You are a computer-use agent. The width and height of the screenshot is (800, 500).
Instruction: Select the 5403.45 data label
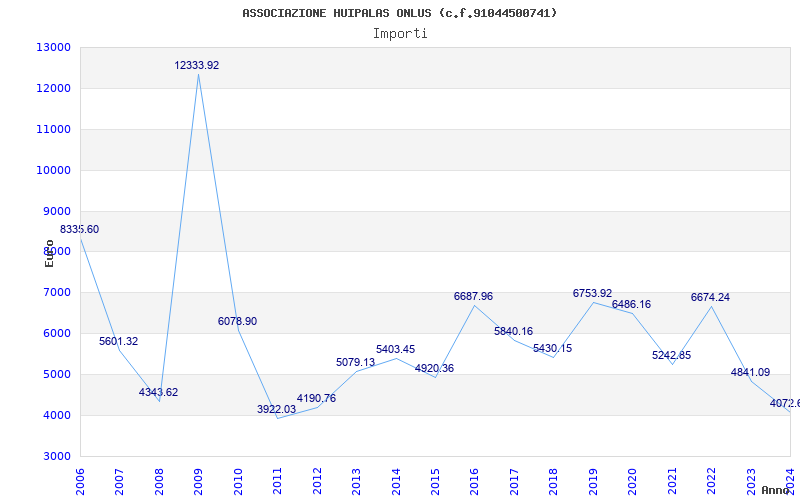pos(395,349)
